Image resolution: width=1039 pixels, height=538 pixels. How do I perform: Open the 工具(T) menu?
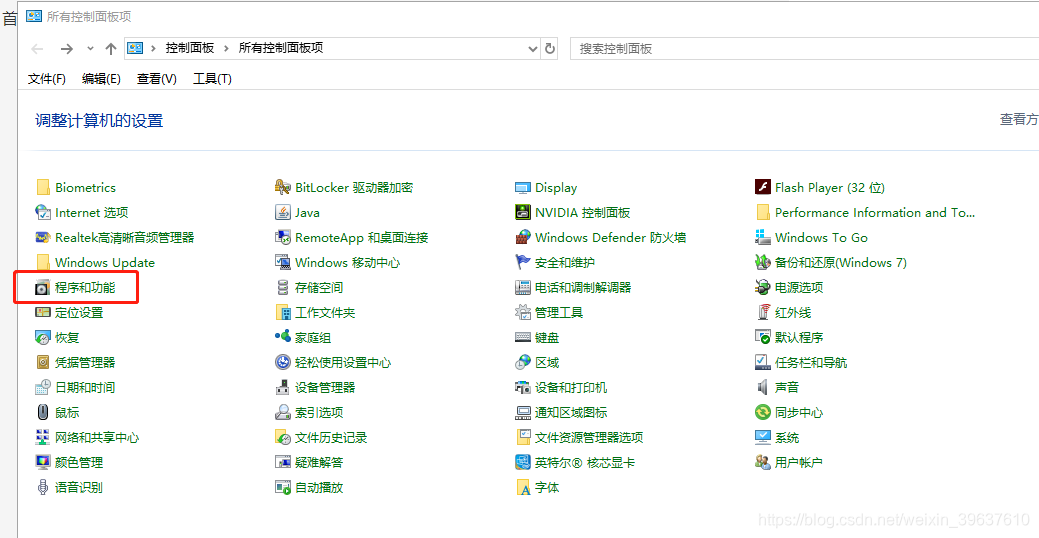pos(212,79)
